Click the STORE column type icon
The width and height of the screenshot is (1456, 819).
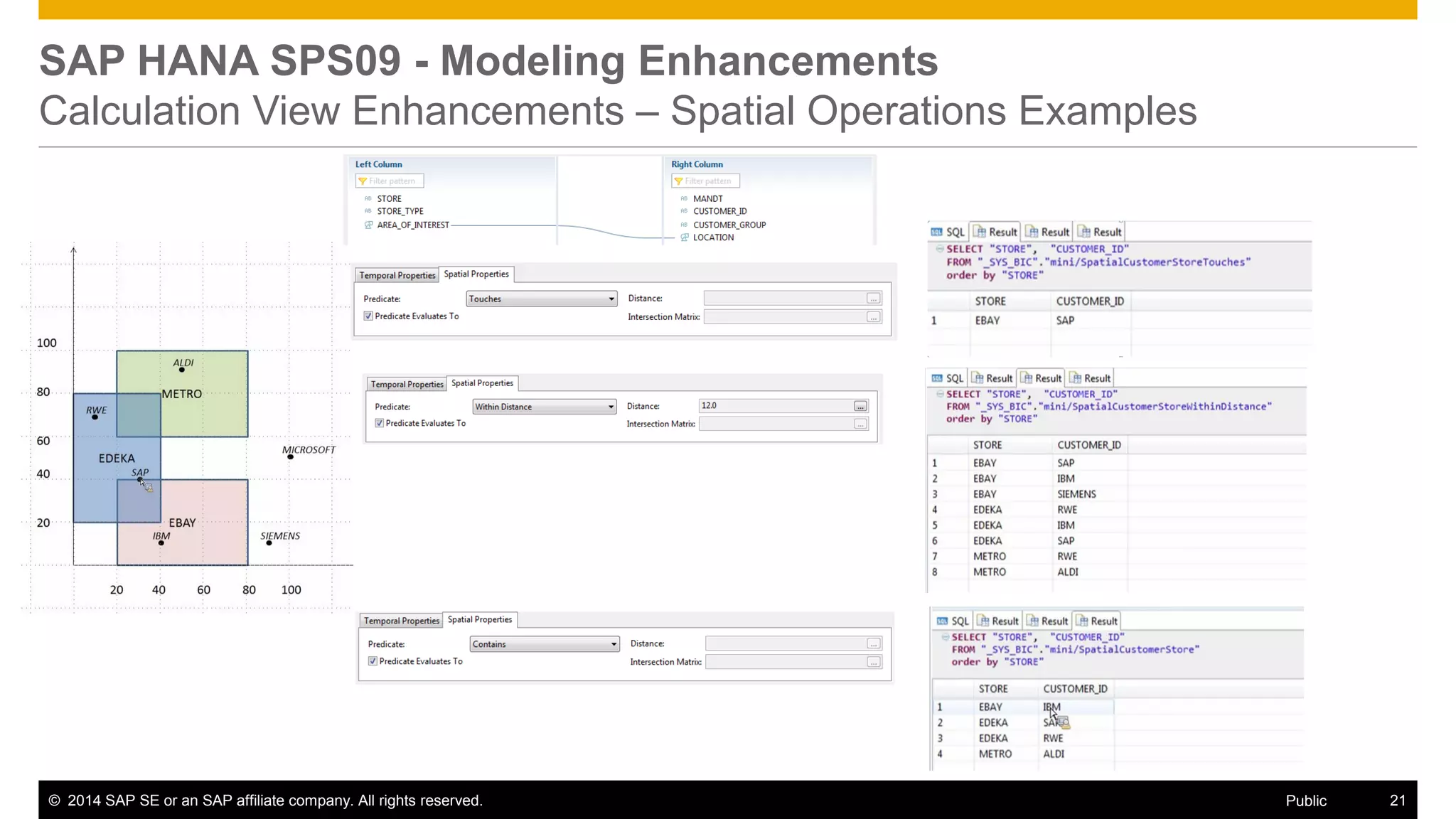[368, 198]
